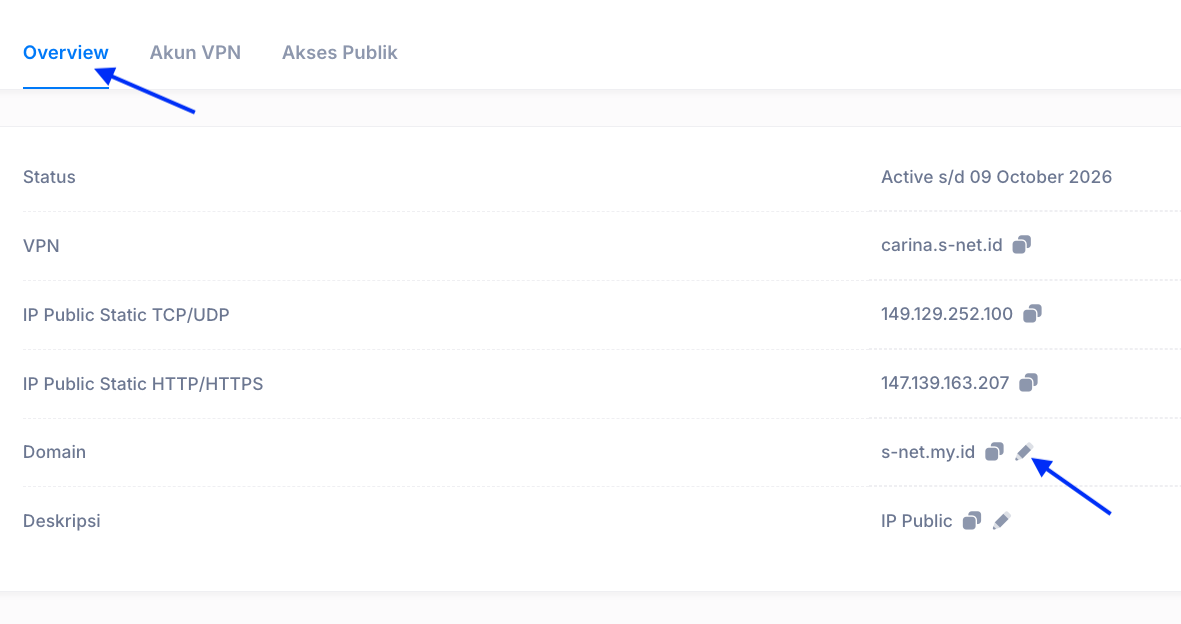Copy the VPN hostname carina.s-net.id
This screenshot has width=1181, height=624.
1021,245
